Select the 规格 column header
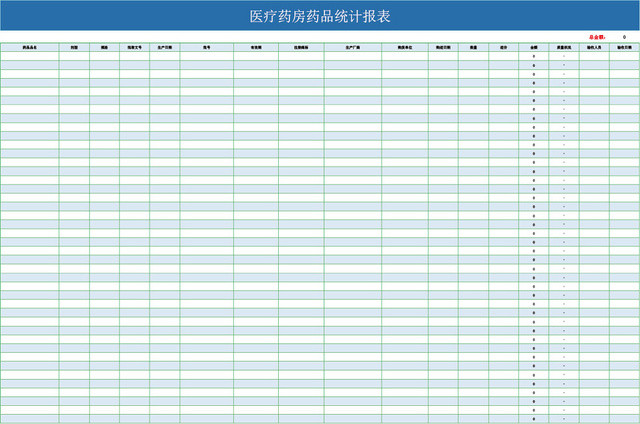Screen dimensions: 640x424 coord(104,47)
